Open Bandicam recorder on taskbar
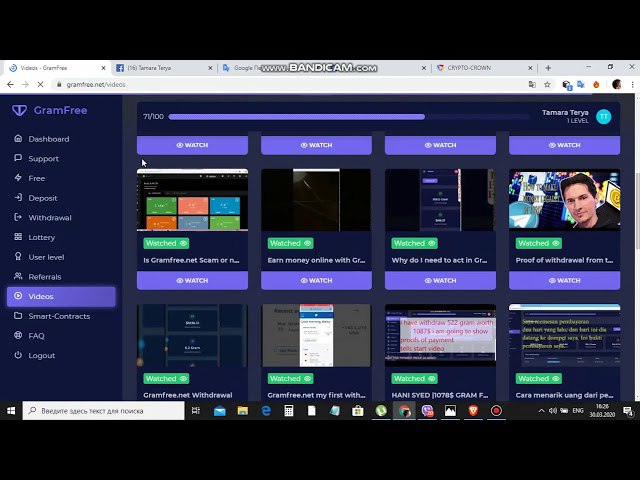The height and width of the screenshot is (480, 640). (x=496, y=411)
